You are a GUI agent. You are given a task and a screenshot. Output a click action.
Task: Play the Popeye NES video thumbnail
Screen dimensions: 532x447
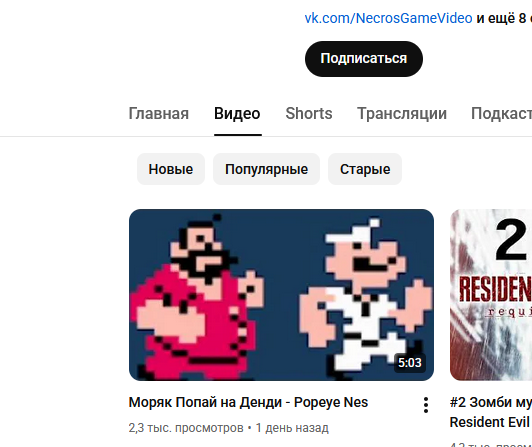click(281, 295)
